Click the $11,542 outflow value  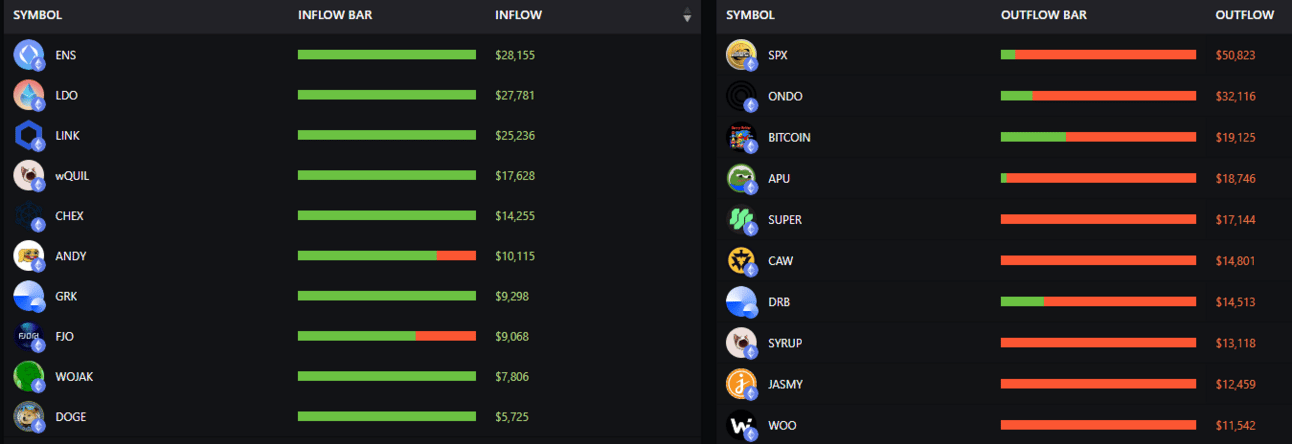coord(1236,425)
